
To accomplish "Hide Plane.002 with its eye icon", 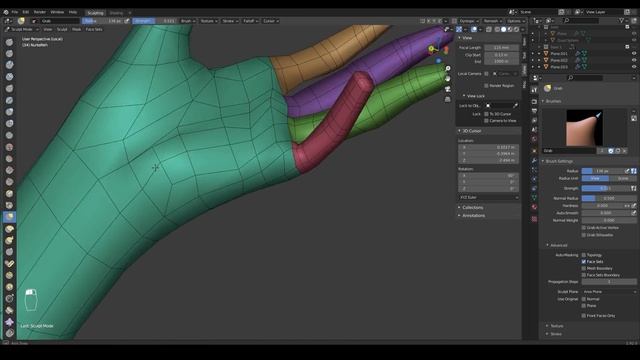I will pos(634,60).
